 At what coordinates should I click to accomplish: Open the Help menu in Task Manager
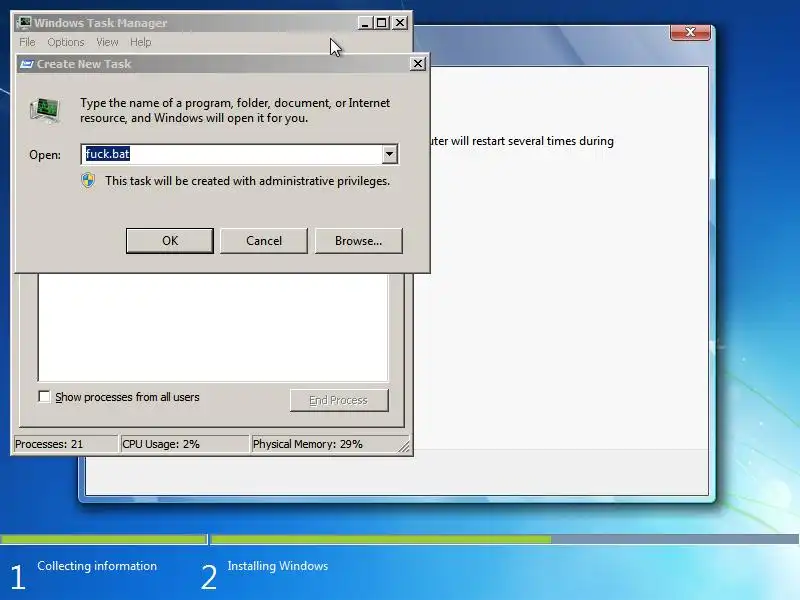coord(140,42)
